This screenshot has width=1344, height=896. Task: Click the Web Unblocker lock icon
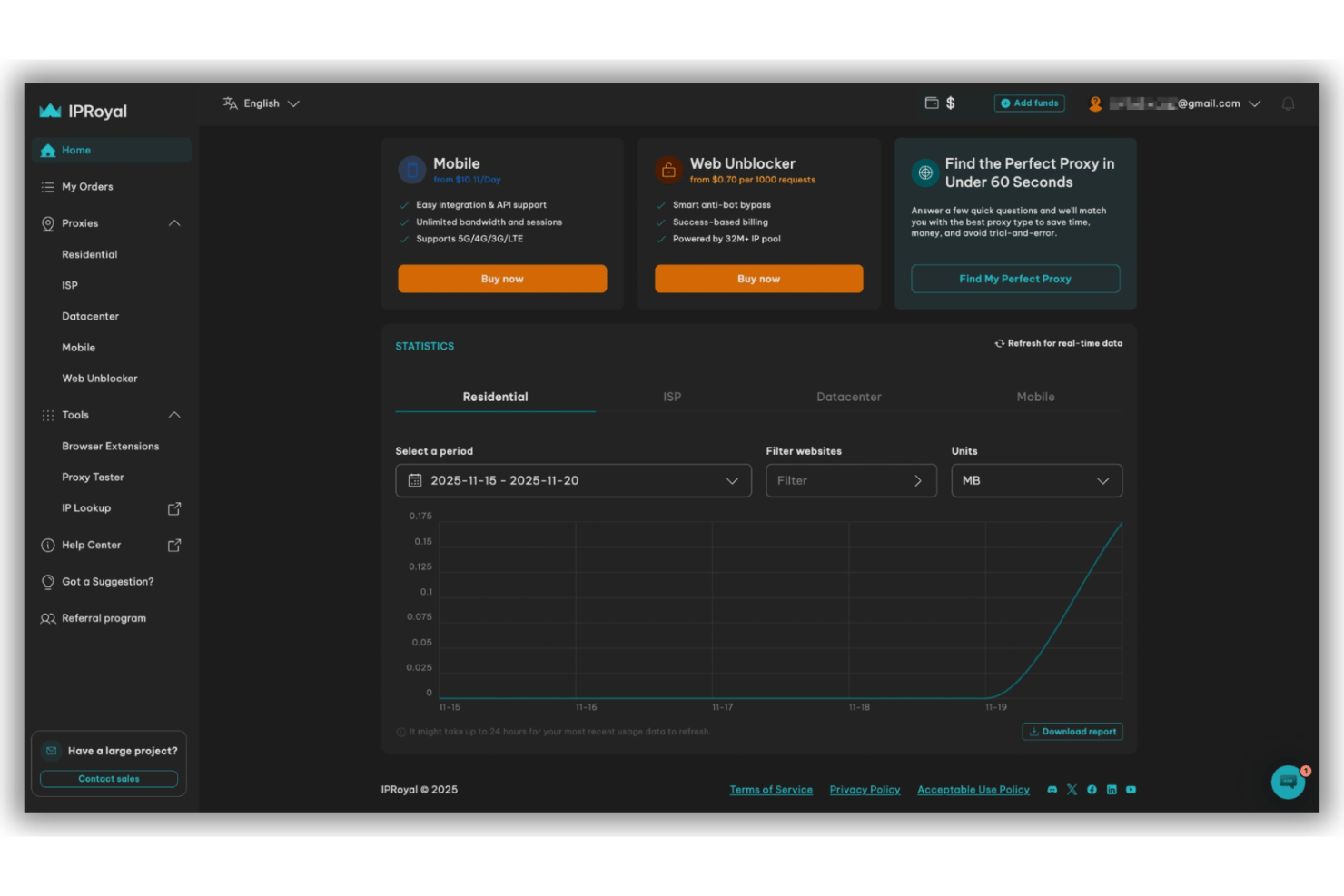668,170
